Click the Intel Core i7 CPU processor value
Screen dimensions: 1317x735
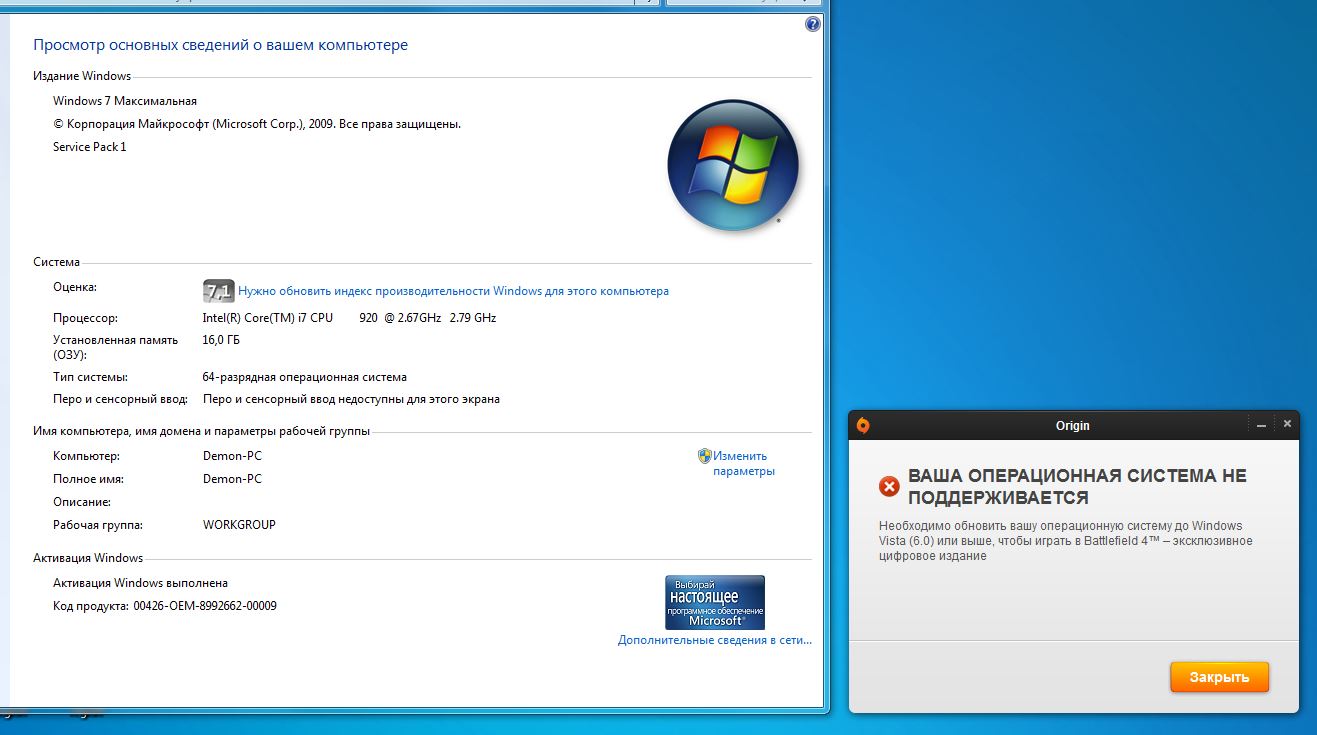point(349,318)
